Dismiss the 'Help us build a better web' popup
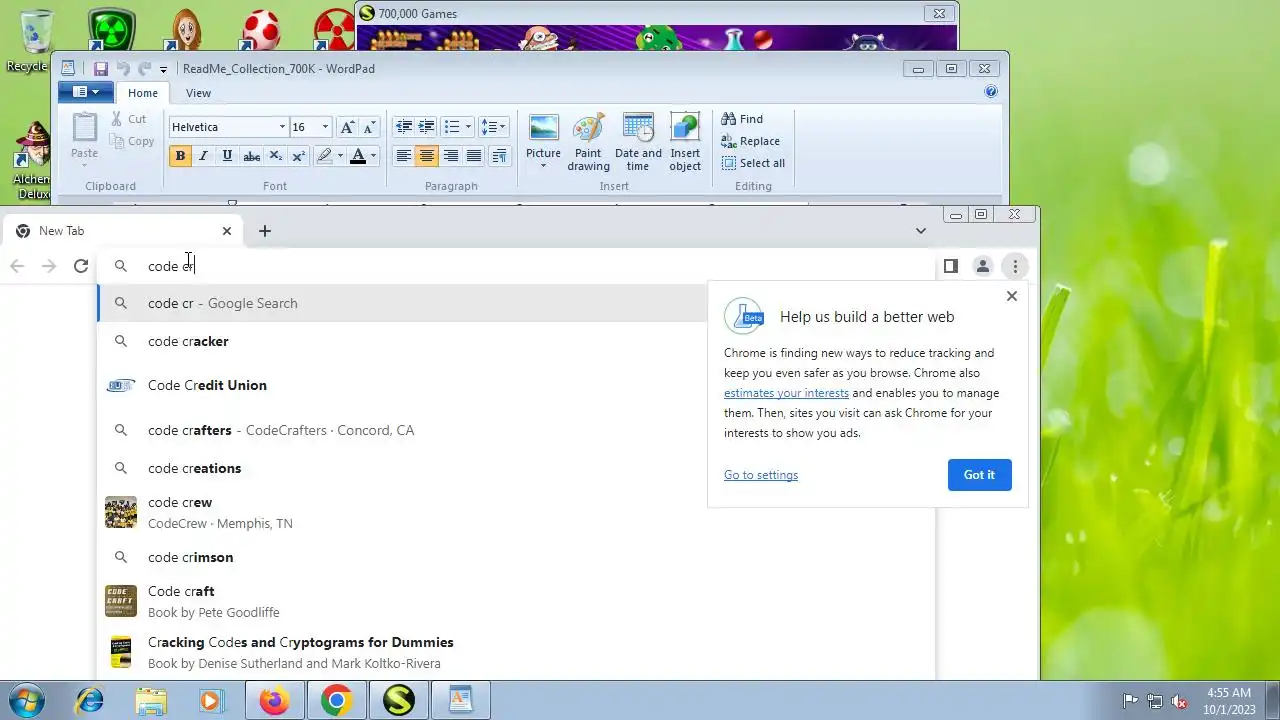1280x720 pixels. point(1012,296)
